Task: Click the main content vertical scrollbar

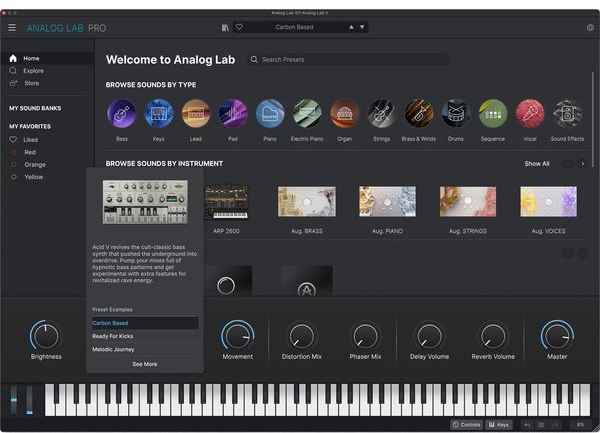Action: (x=593, y=119)
